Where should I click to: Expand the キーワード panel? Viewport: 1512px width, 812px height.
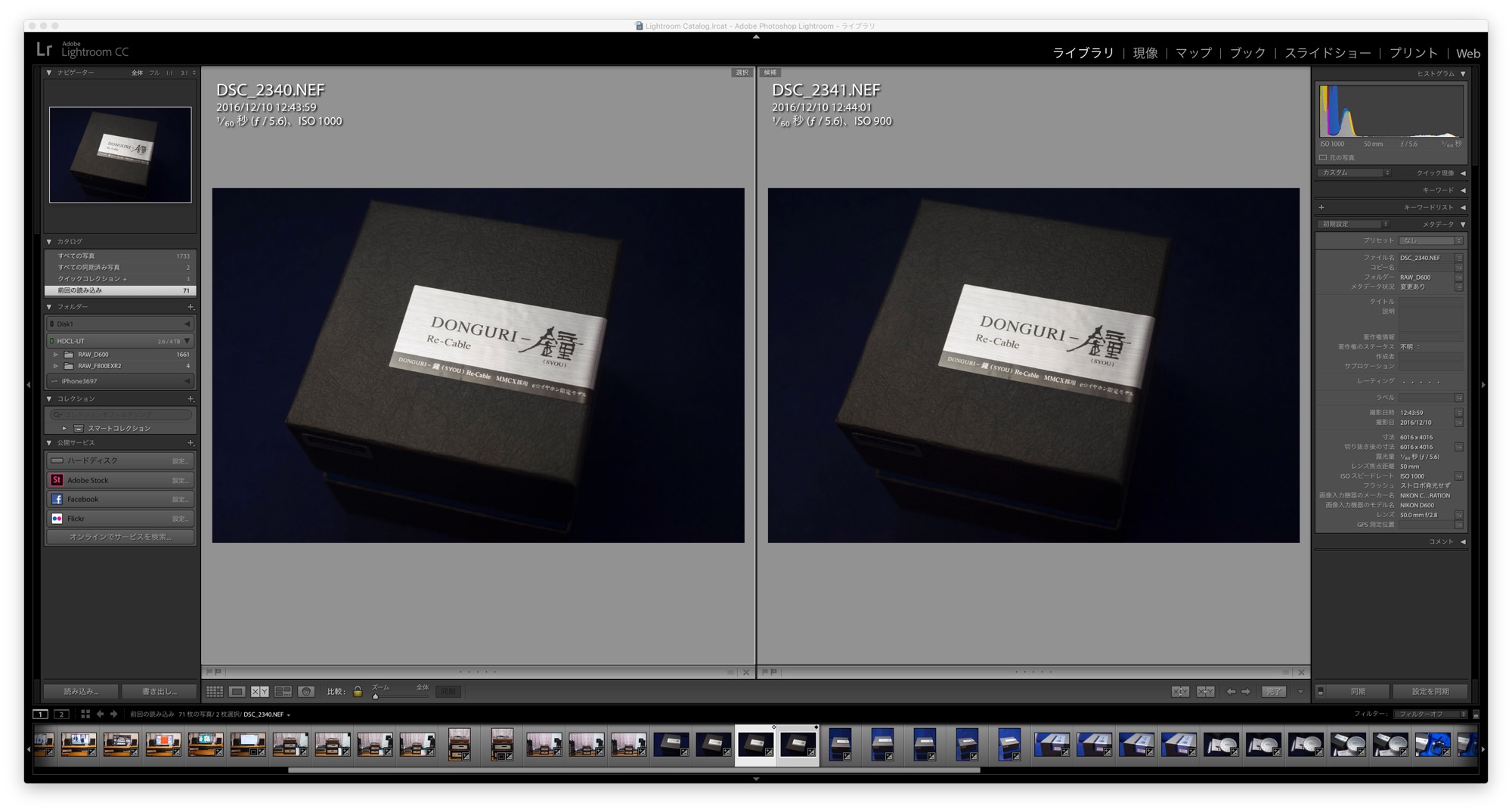click(1463, 190)
